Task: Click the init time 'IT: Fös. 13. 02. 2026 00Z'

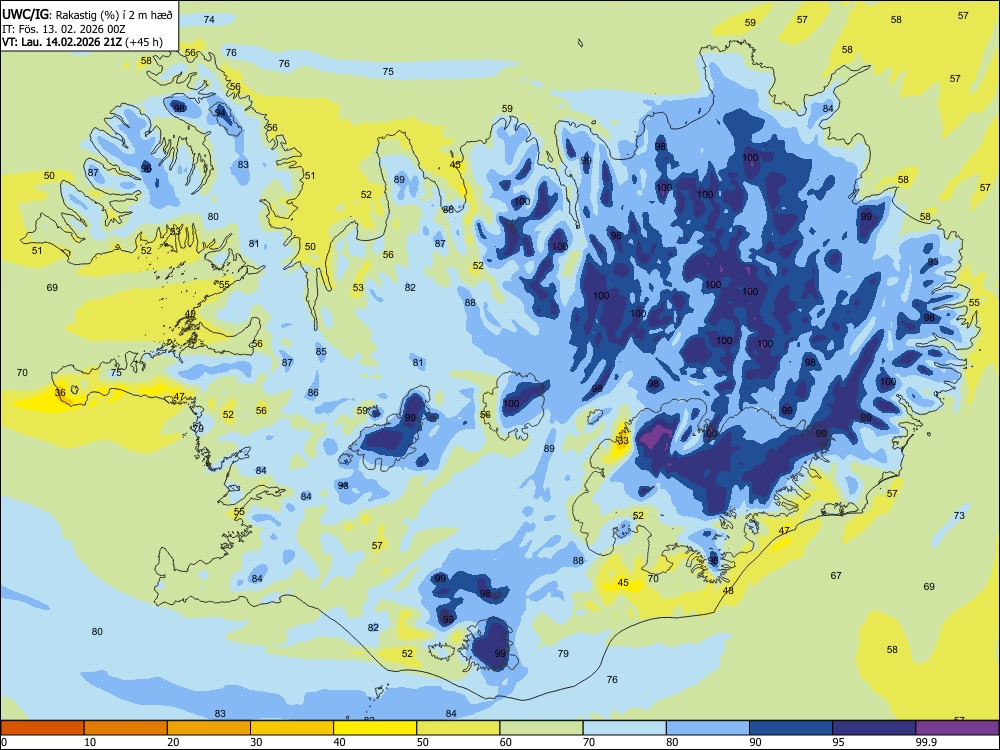Action: click(x=63, y=29)
